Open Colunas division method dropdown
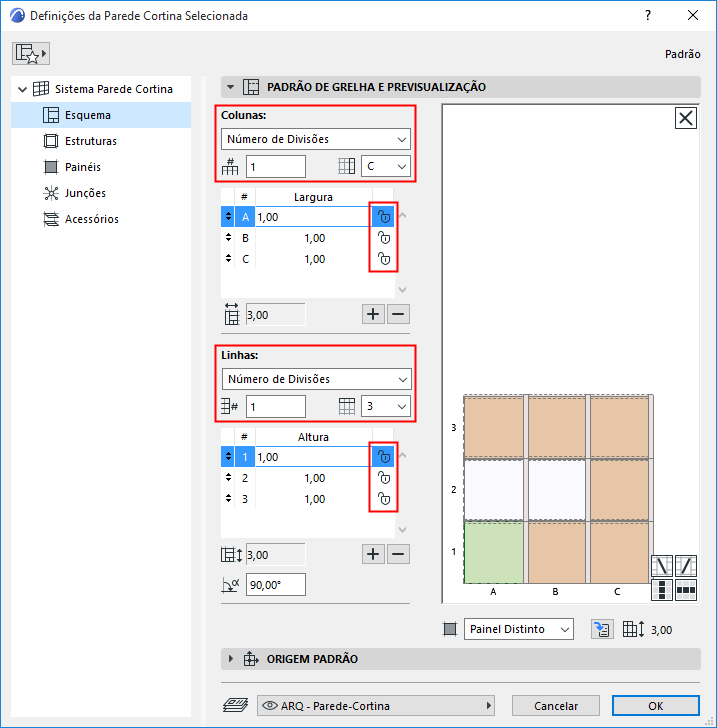The height and width of the screenshot is (728, 717). [316, 139]
